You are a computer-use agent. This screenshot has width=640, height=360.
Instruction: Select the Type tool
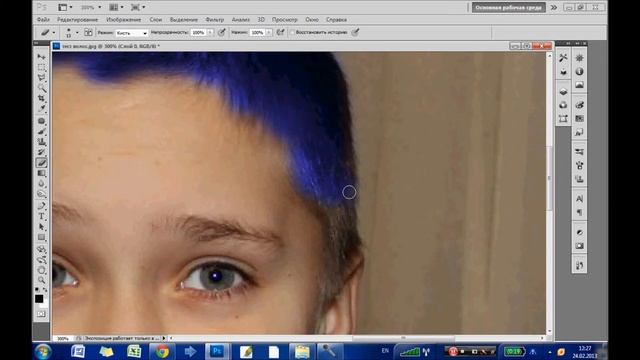pos(41,217)
